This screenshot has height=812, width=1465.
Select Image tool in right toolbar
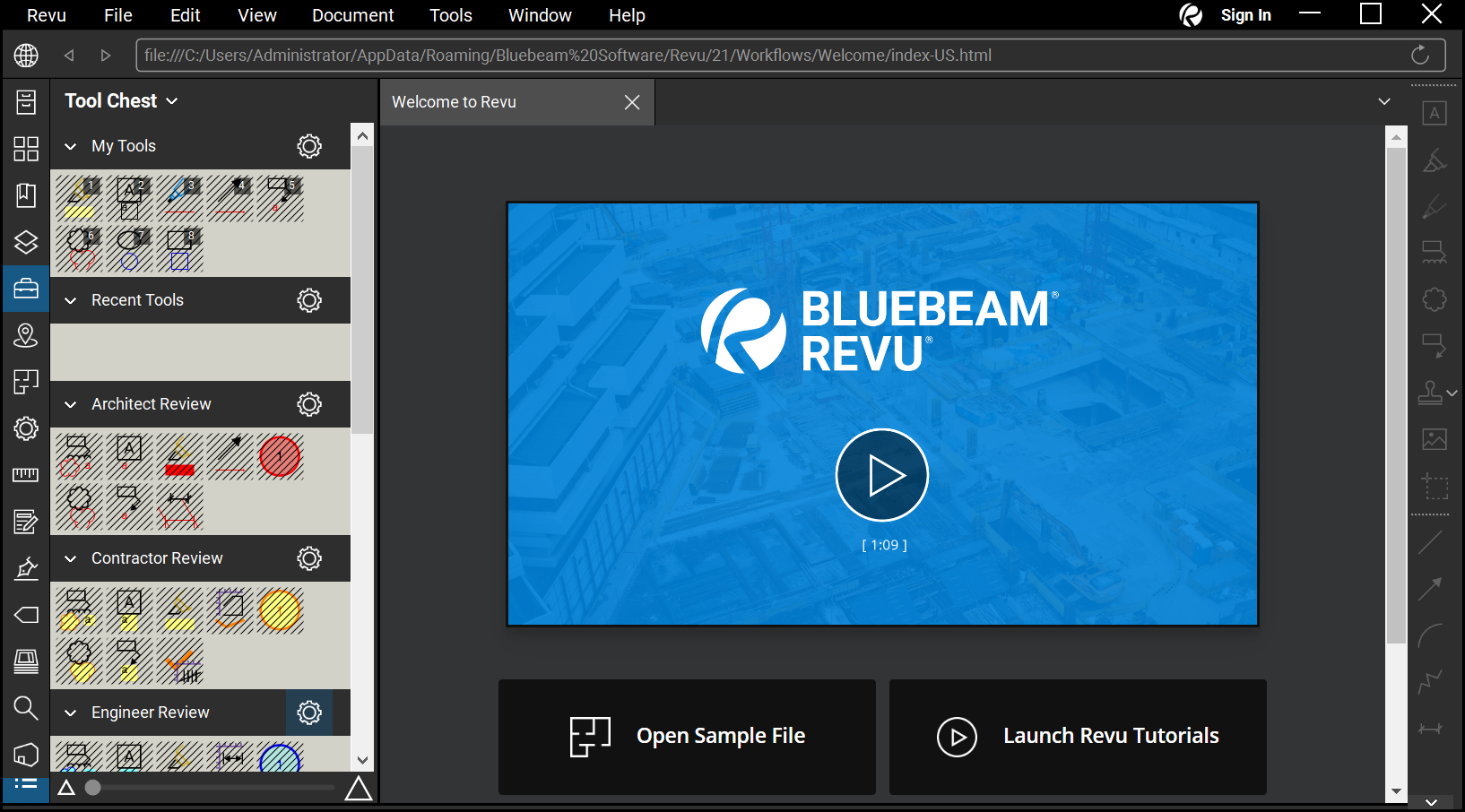1435,438
